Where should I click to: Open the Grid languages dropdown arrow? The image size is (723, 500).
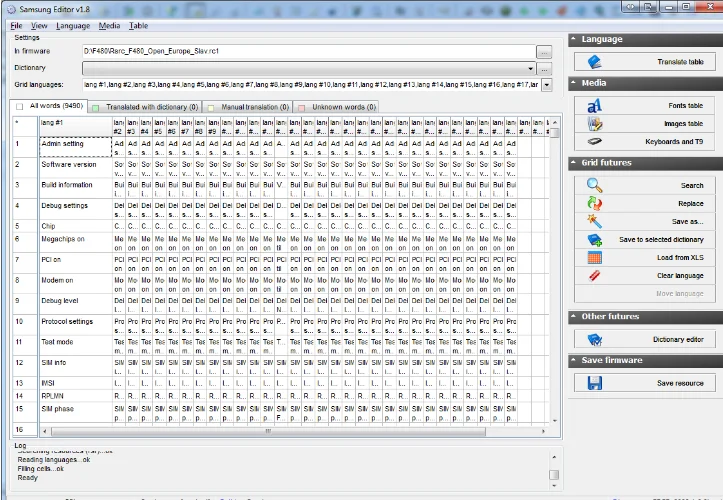click(546, 85)
